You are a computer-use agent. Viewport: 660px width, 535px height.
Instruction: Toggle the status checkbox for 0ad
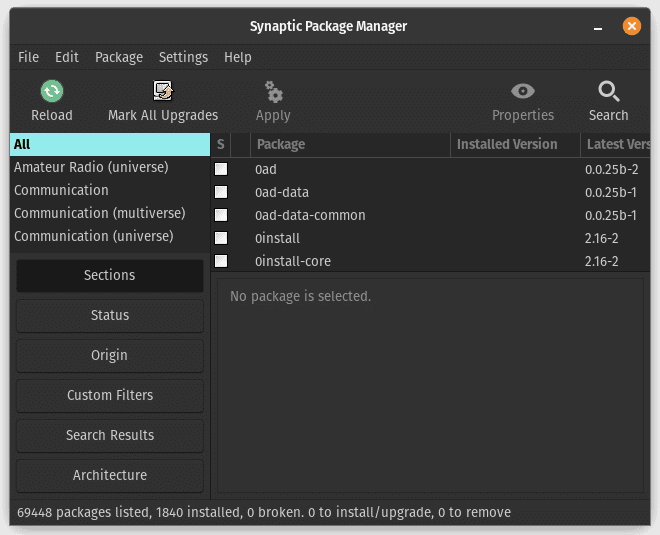click(x=221, y=169)
